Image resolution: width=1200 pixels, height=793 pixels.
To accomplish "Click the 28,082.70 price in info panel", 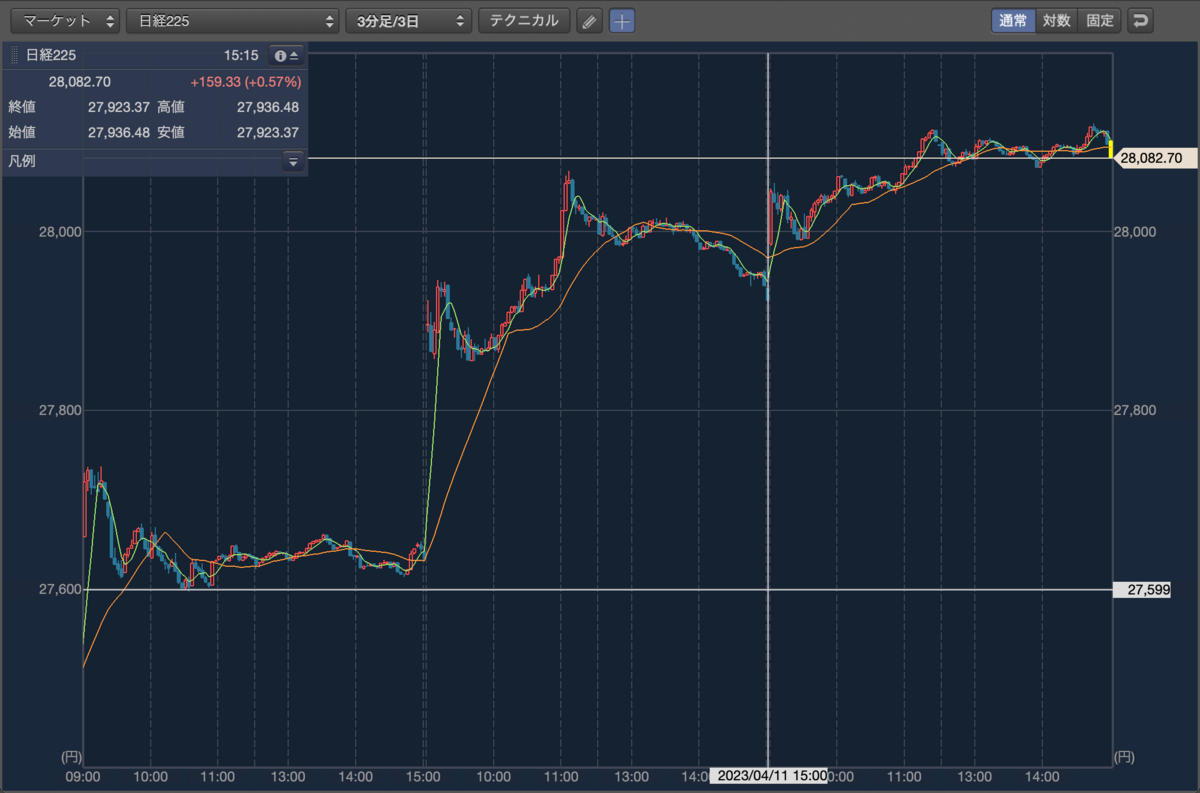I will tap(79, 81).
